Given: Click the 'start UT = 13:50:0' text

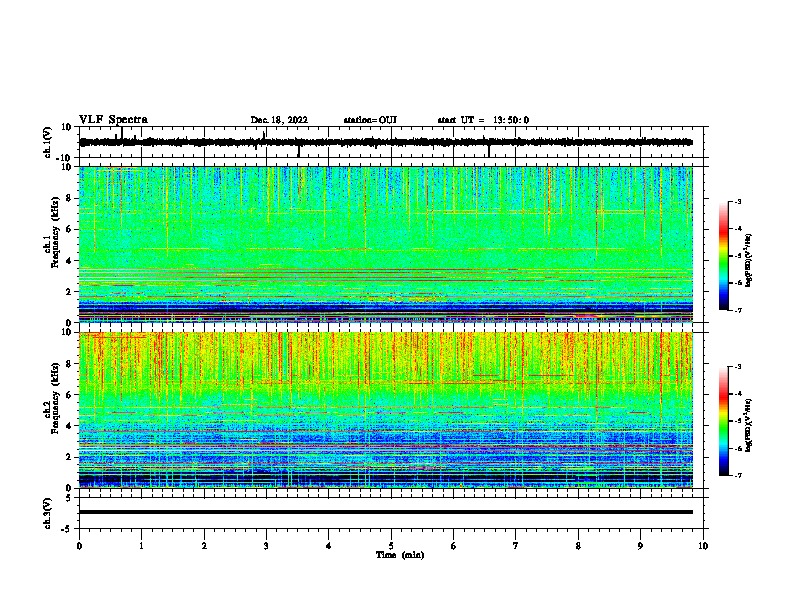Looking at the screenshot, I should tap(483, 120).
